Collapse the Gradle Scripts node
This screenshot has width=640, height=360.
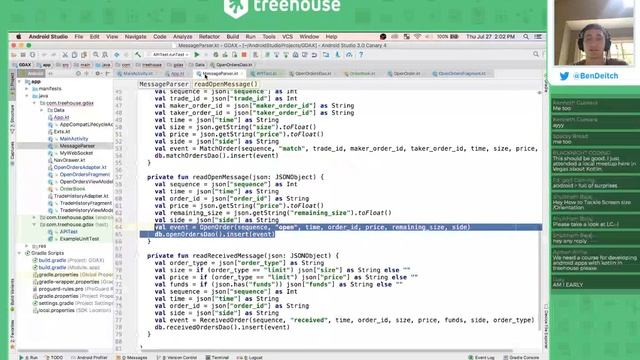20,253
